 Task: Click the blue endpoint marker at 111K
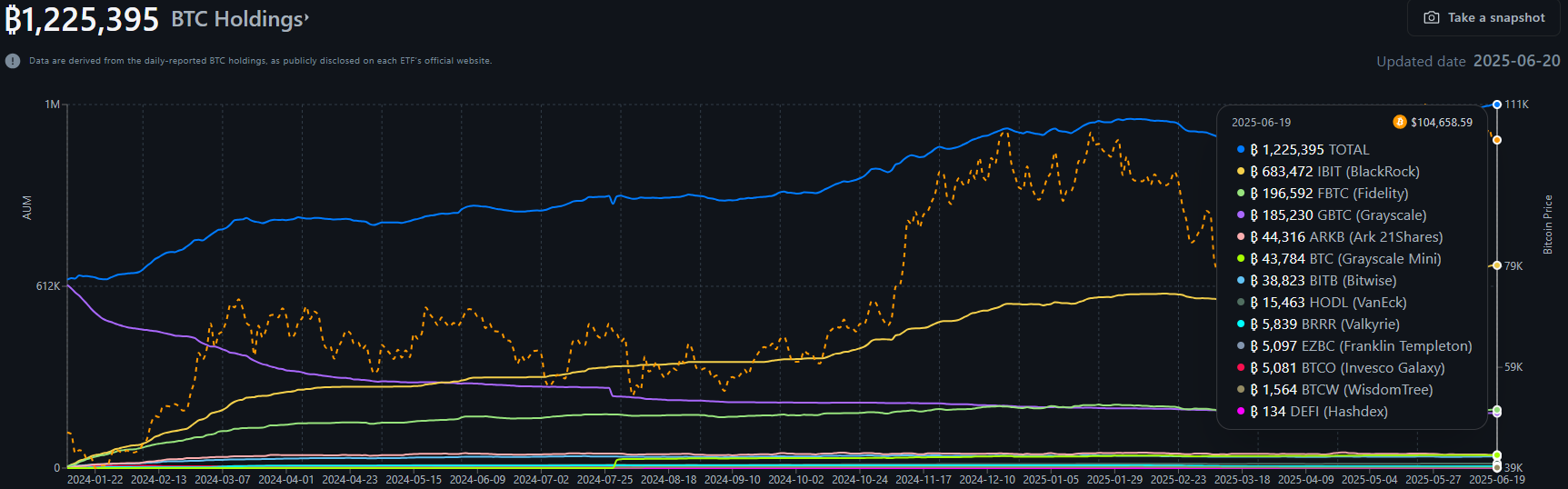click(x=1497, y=105)
